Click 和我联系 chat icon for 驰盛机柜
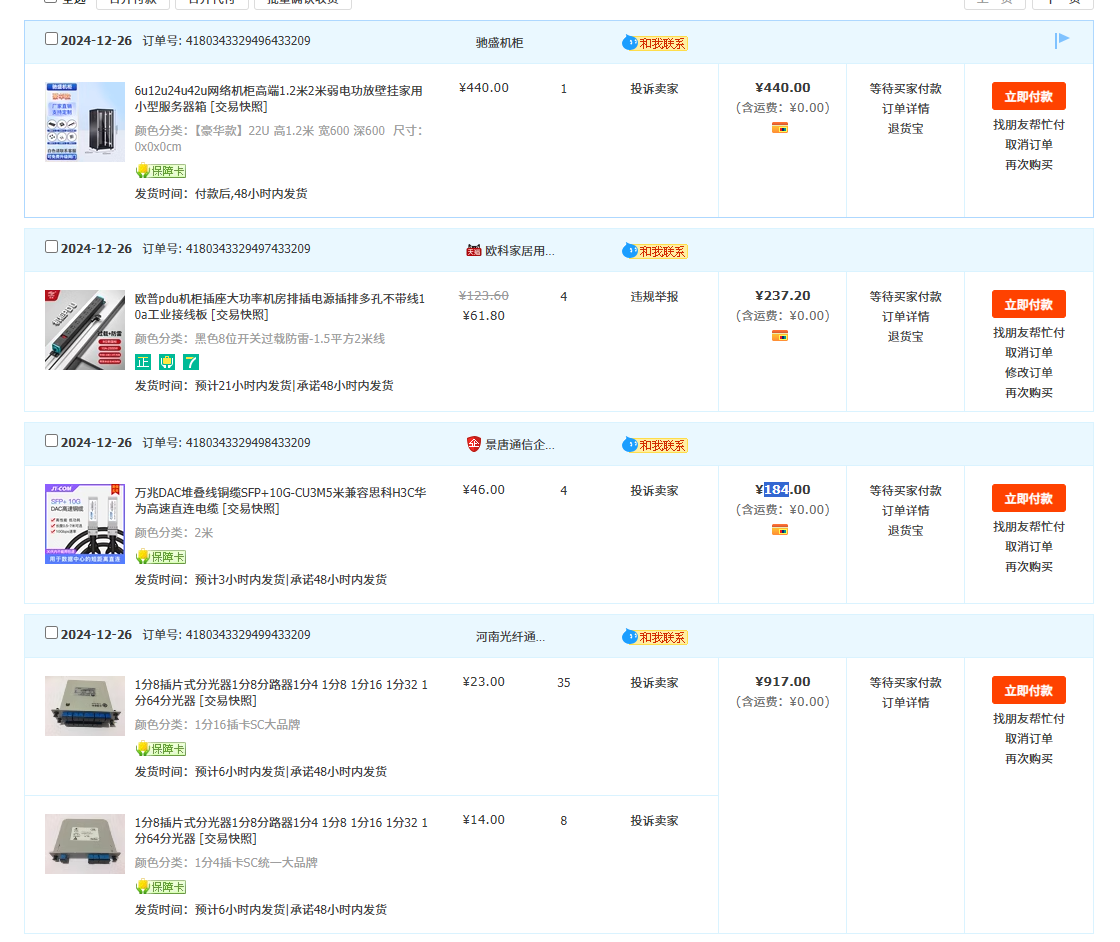 point(655,43)
